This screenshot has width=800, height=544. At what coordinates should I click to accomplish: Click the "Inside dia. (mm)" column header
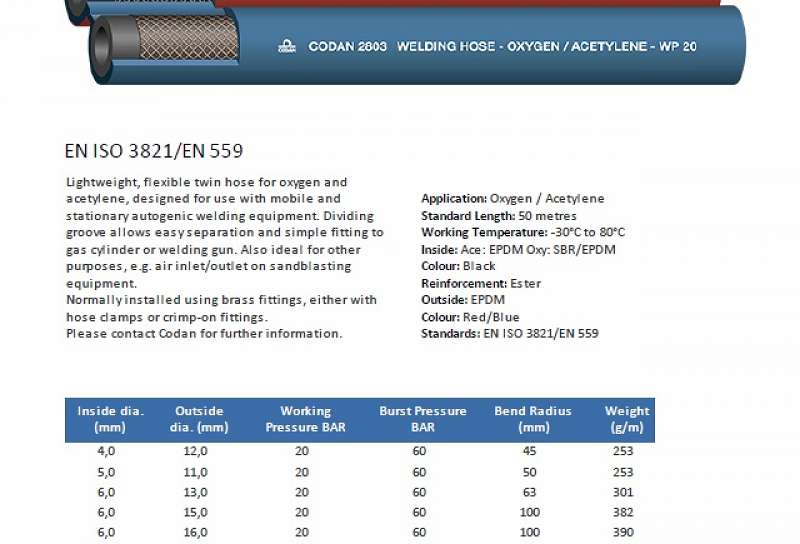click(110, 419)
